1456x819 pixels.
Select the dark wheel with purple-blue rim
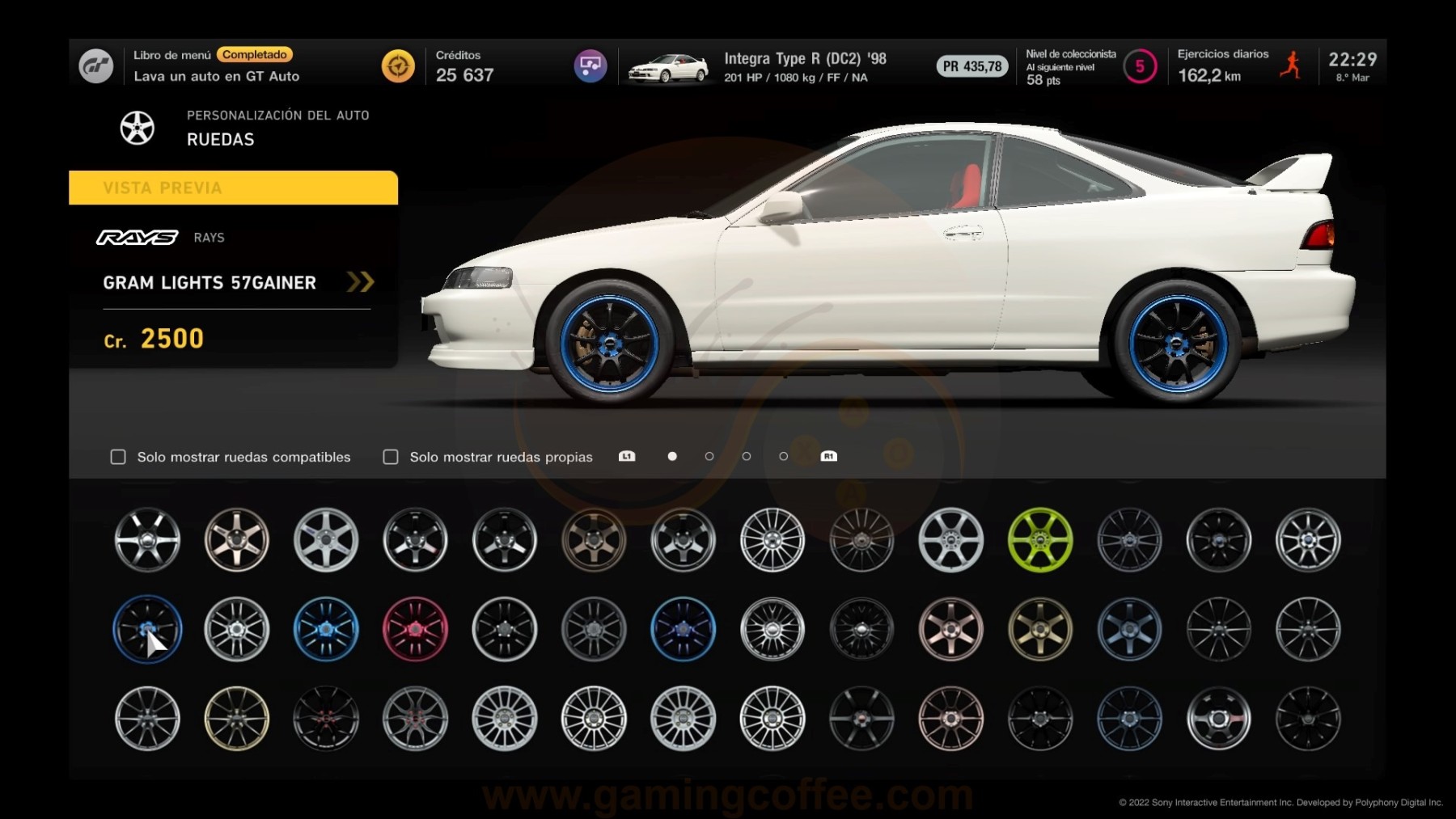pos(684,629)
